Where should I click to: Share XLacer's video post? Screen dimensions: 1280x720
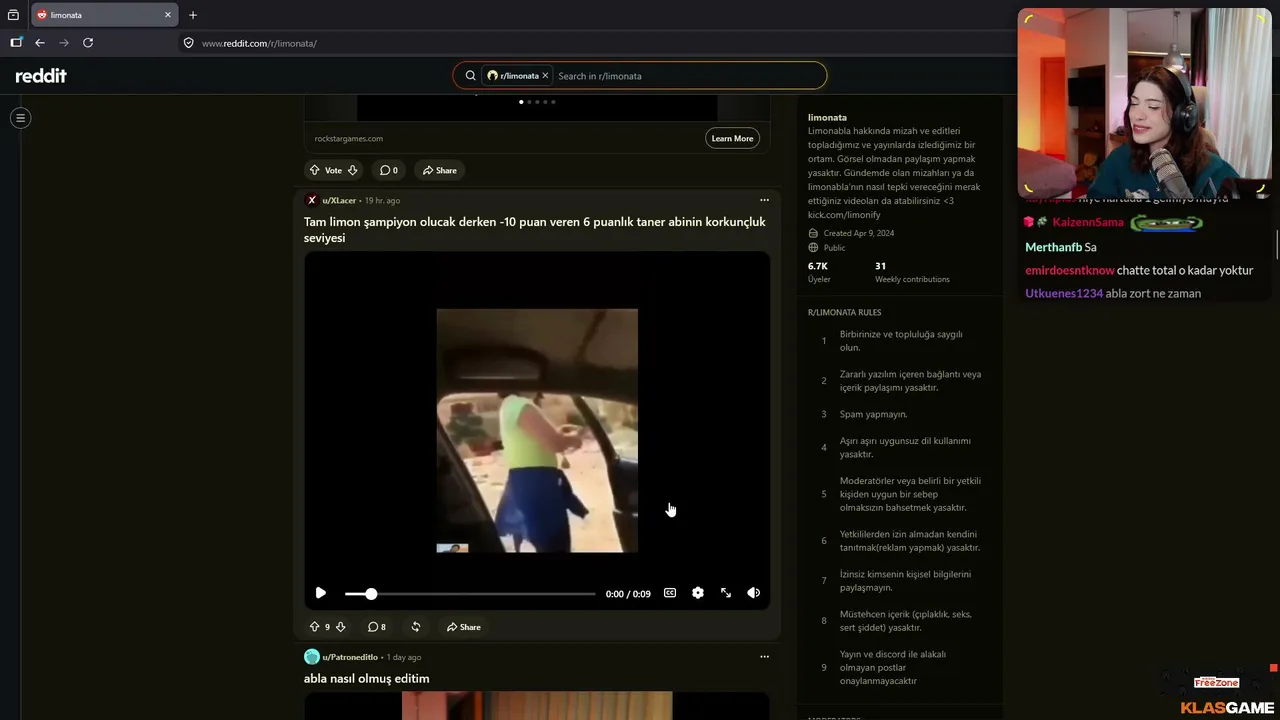(464, 627)
